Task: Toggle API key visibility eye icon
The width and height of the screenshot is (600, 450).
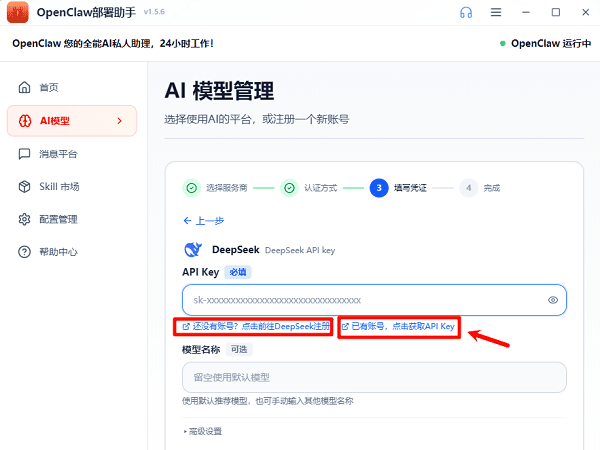Action: click(x=553, y=300)
